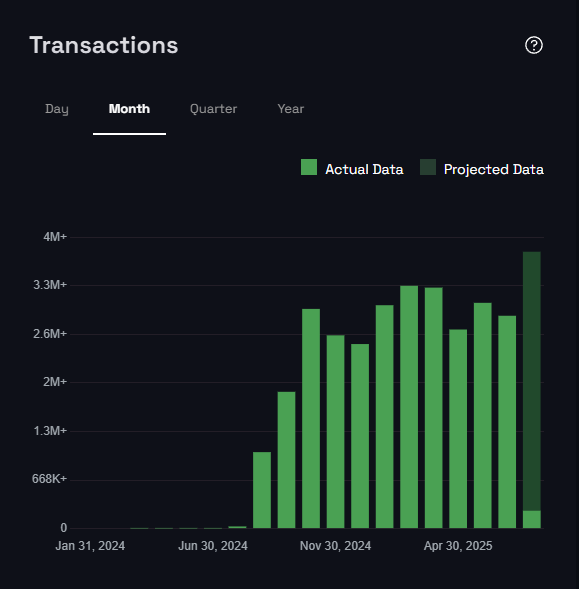Select the small light-green bar under the projection
Image resolution: width=579 pixels, height=589 pixels.
pos(532,520)
